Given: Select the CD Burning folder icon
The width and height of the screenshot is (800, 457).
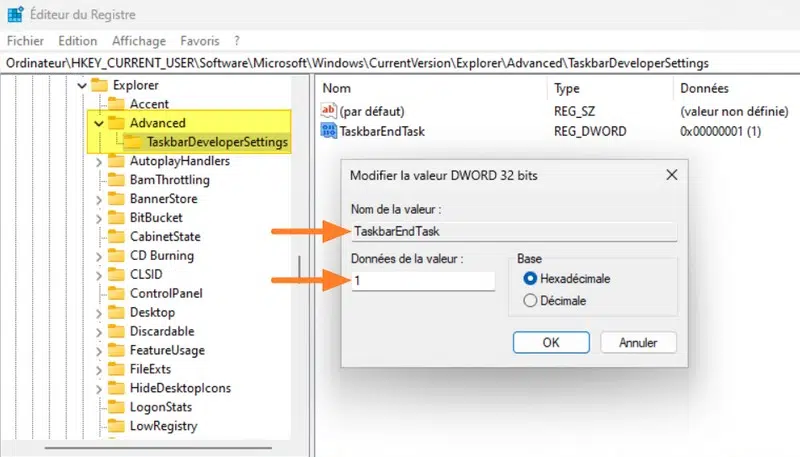Looking at the screenshot, I should point(116,255).
